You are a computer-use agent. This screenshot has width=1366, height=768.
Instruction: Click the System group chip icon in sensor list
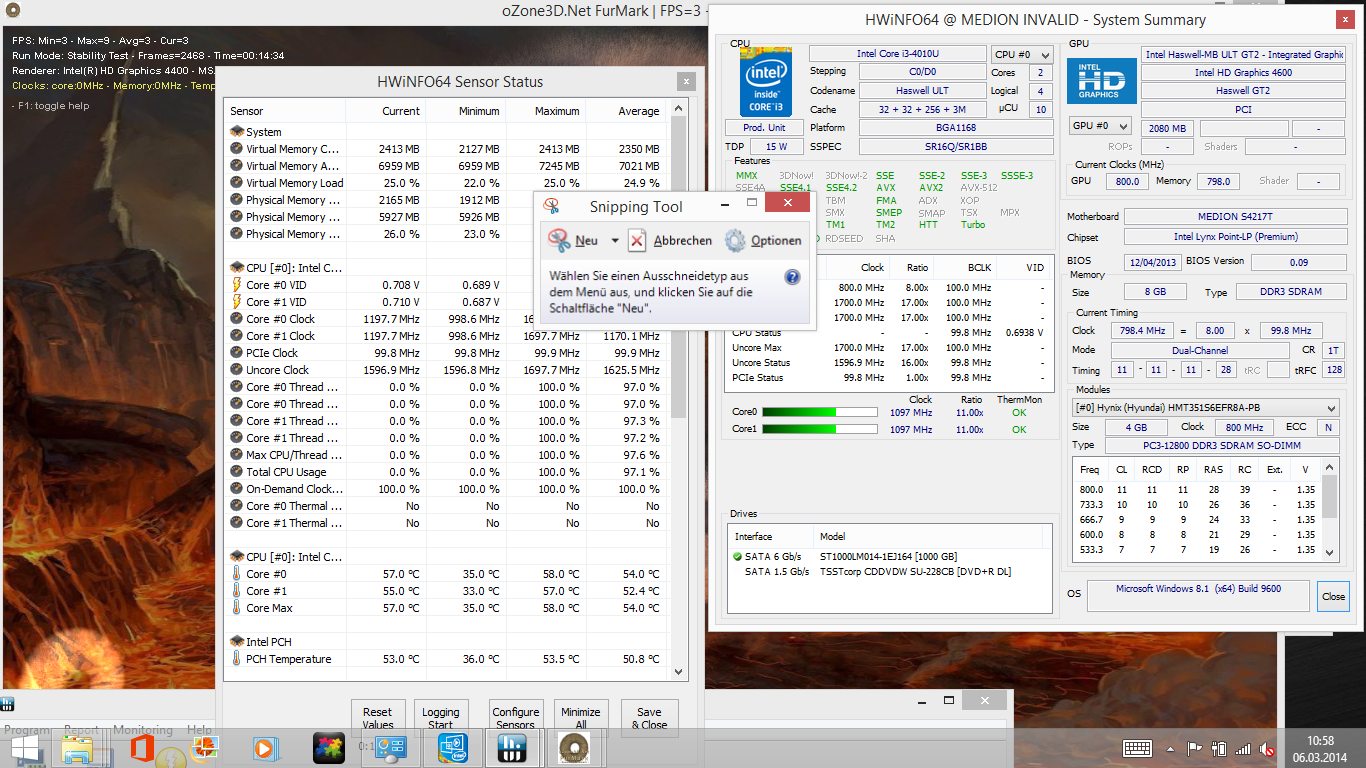237,132
